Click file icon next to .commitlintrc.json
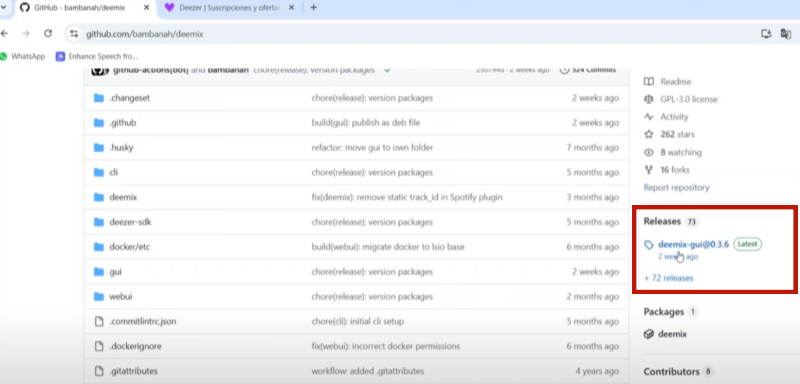 coord(99,322)
